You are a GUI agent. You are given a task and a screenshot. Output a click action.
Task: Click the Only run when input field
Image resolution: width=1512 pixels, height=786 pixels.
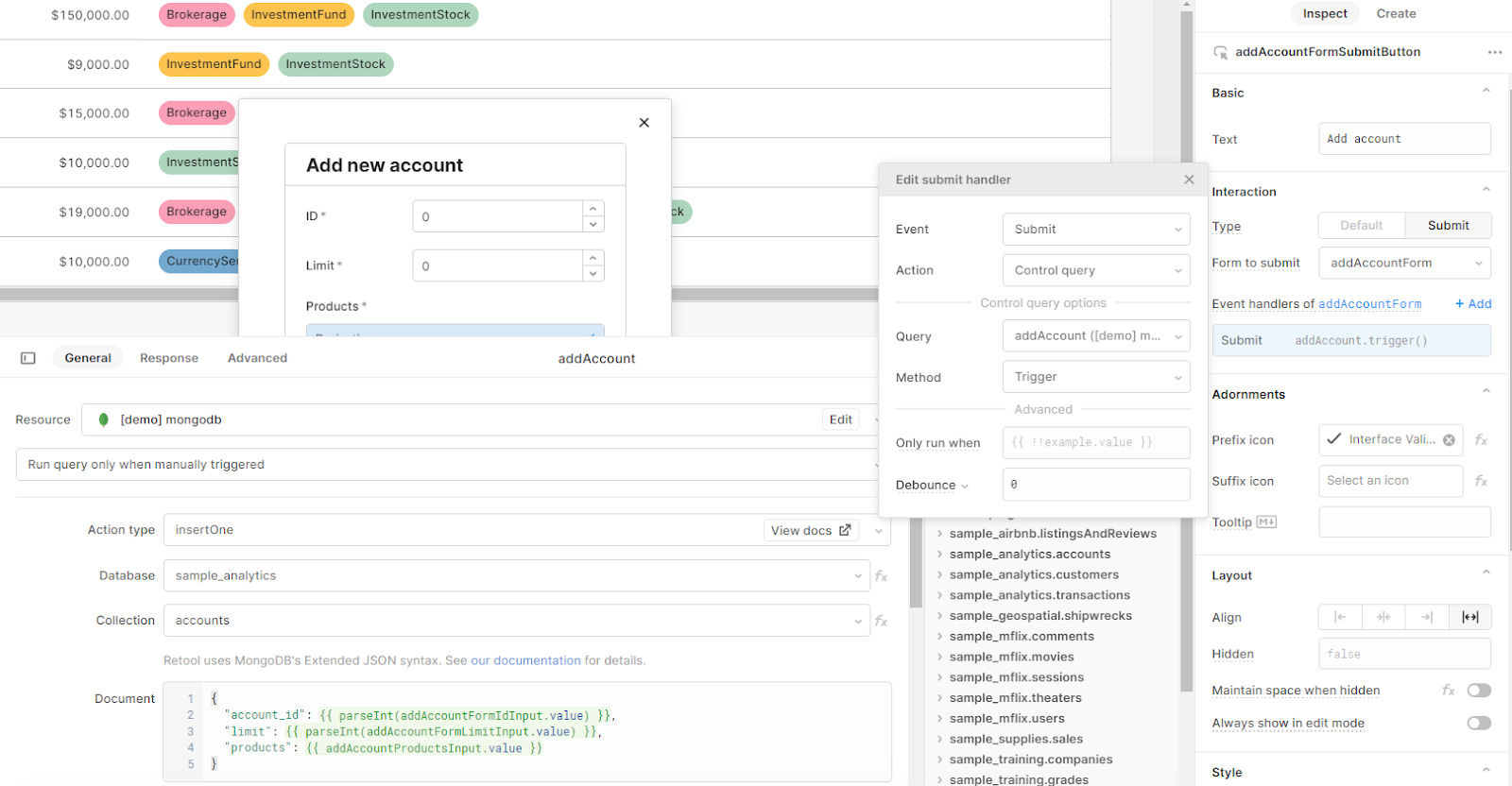[1096, 442]
